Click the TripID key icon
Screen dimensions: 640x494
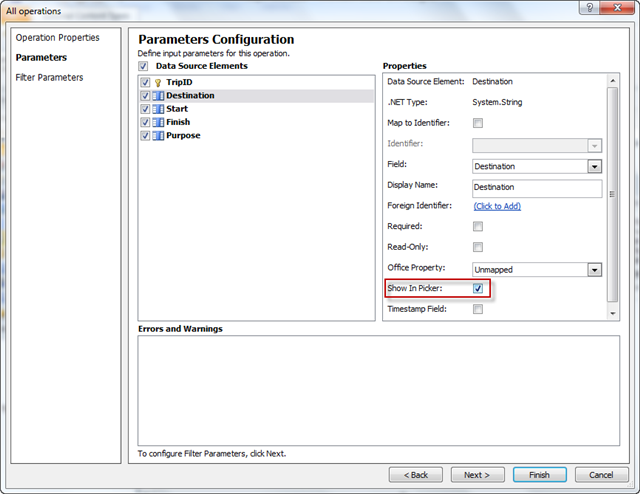pyautogui.click(x=158, y=83)
